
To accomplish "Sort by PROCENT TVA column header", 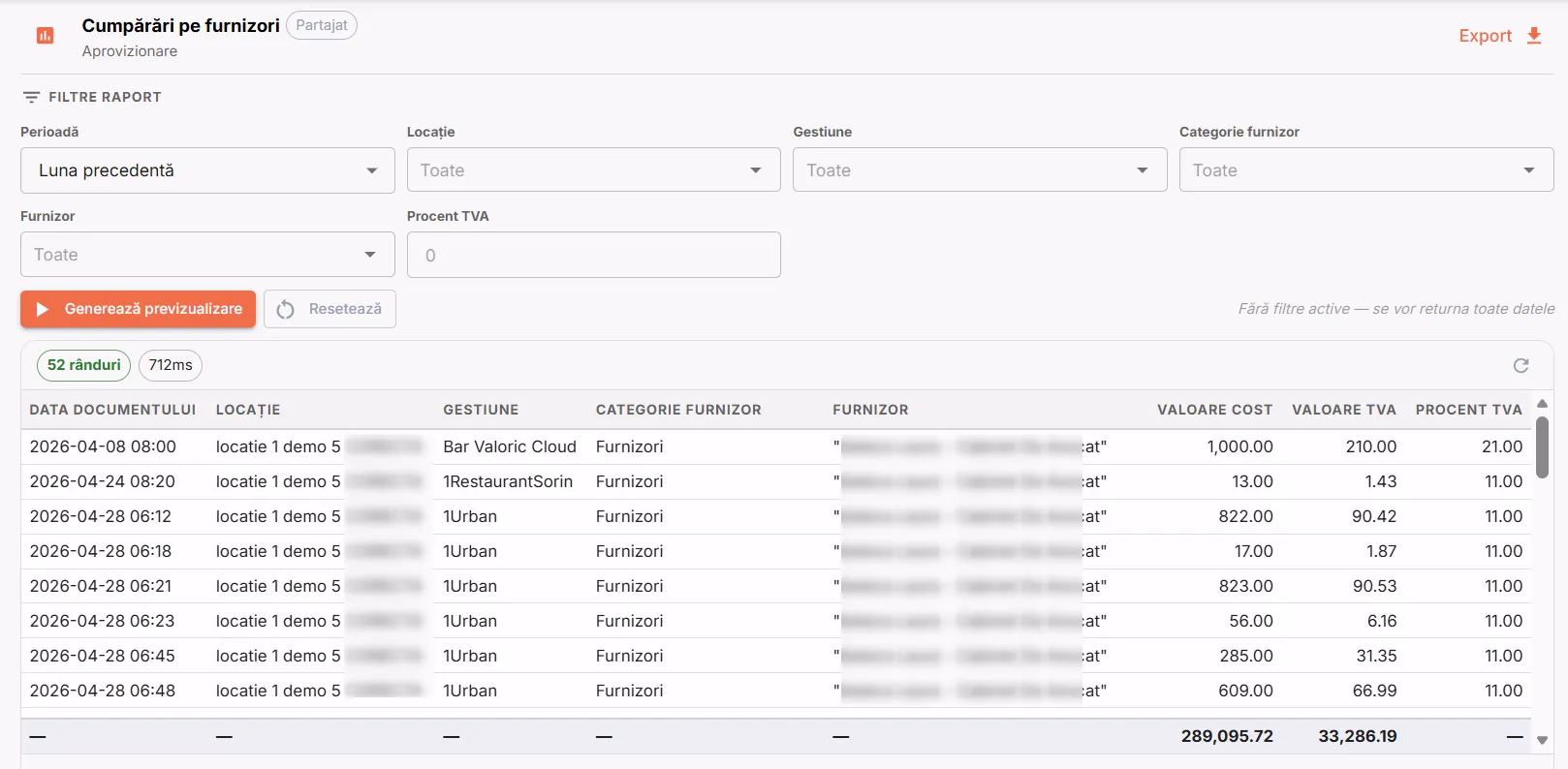I will pyautogui.click(x=1469, y=410).
